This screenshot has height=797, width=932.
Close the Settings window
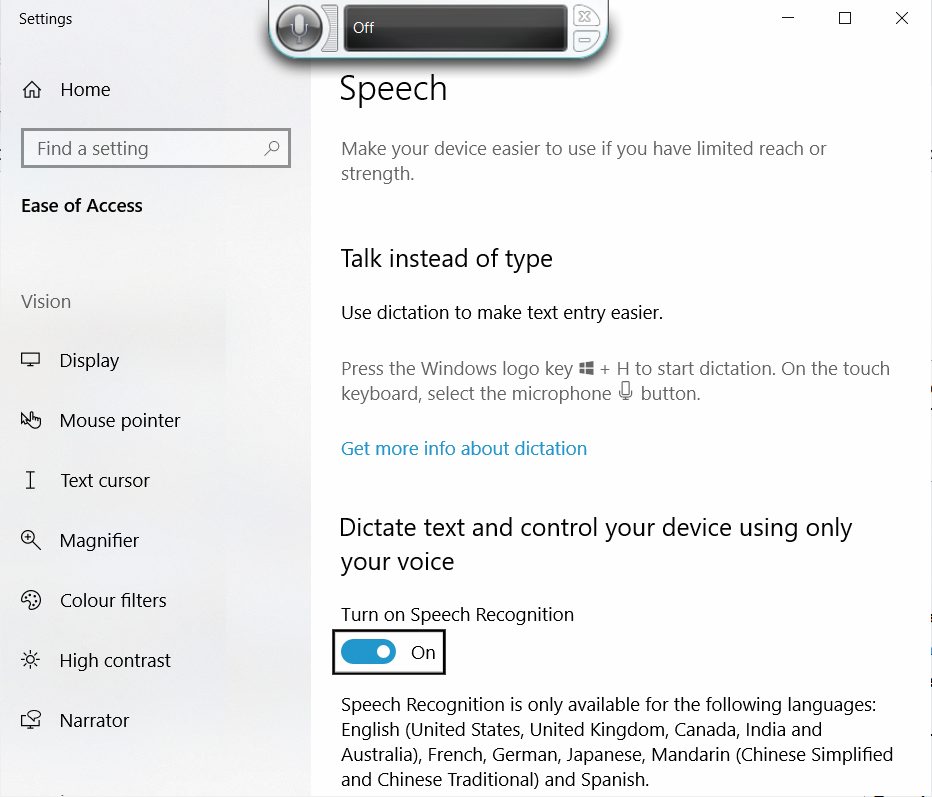coord(902,18)
